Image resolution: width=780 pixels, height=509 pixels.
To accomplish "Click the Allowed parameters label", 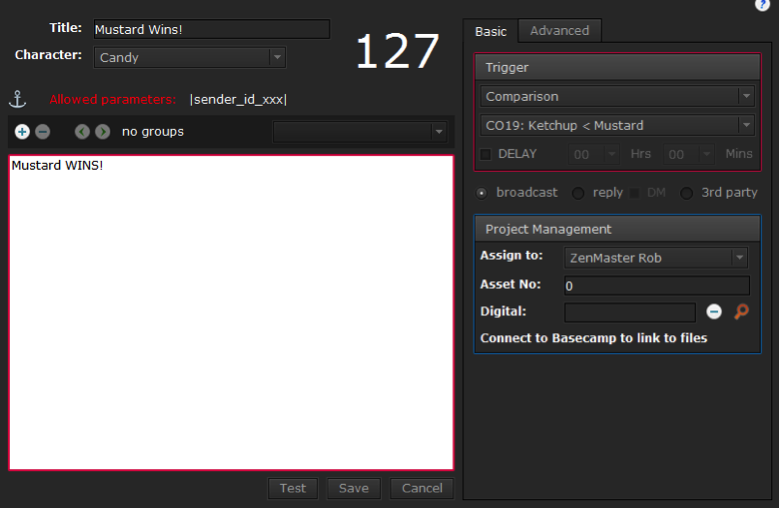I will point(112,99).
